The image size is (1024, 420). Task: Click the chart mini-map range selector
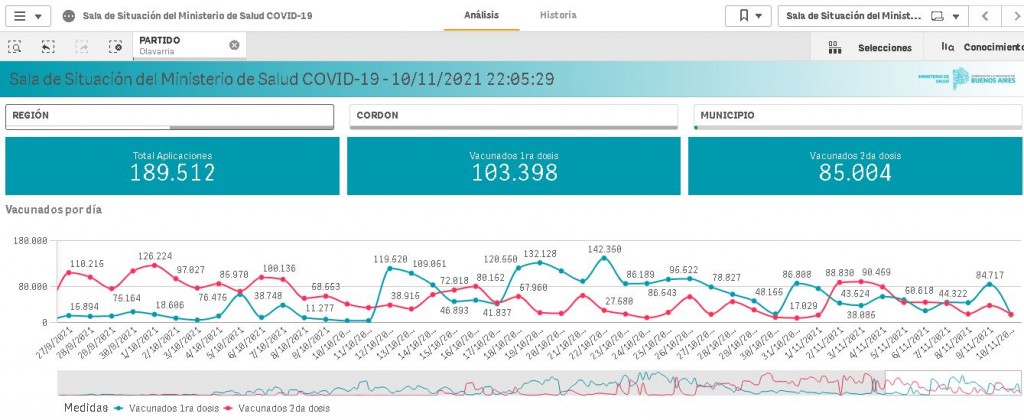[953, 383]
